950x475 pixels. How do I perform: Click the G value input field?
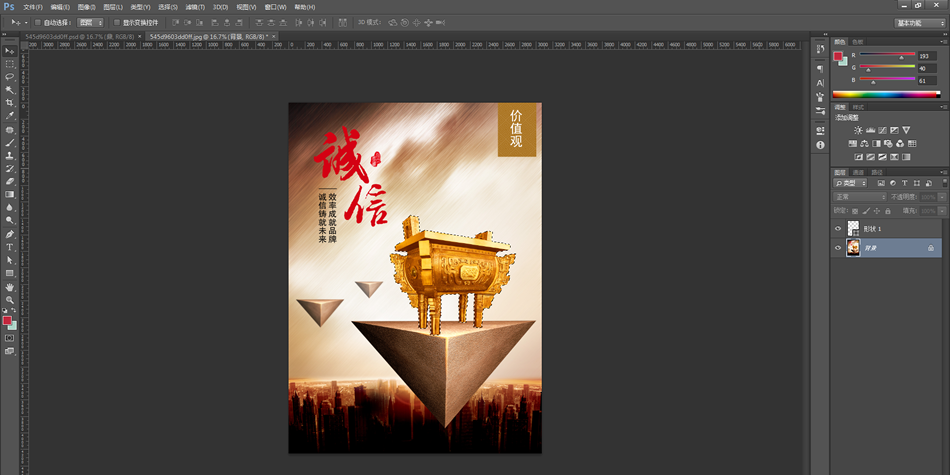pos(927,68)
